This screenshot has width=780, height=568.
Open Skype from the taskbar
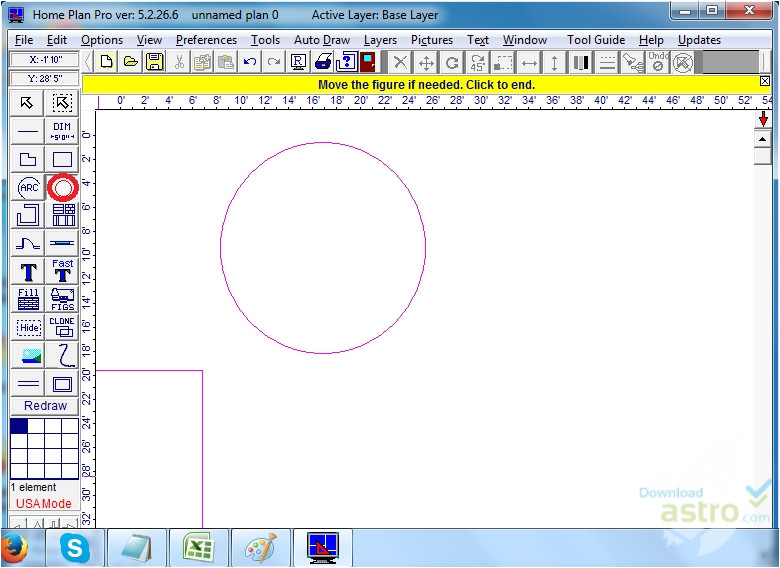[x=74, y=547]
